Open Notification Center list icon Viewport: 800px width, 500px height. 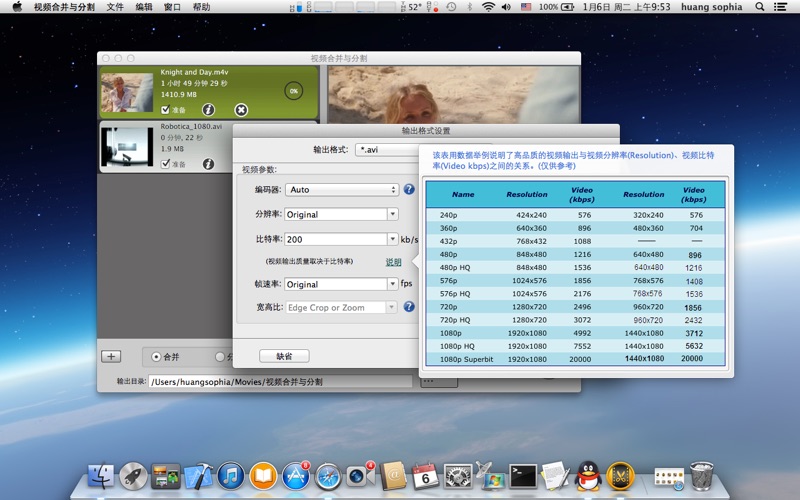pos(780,7)
